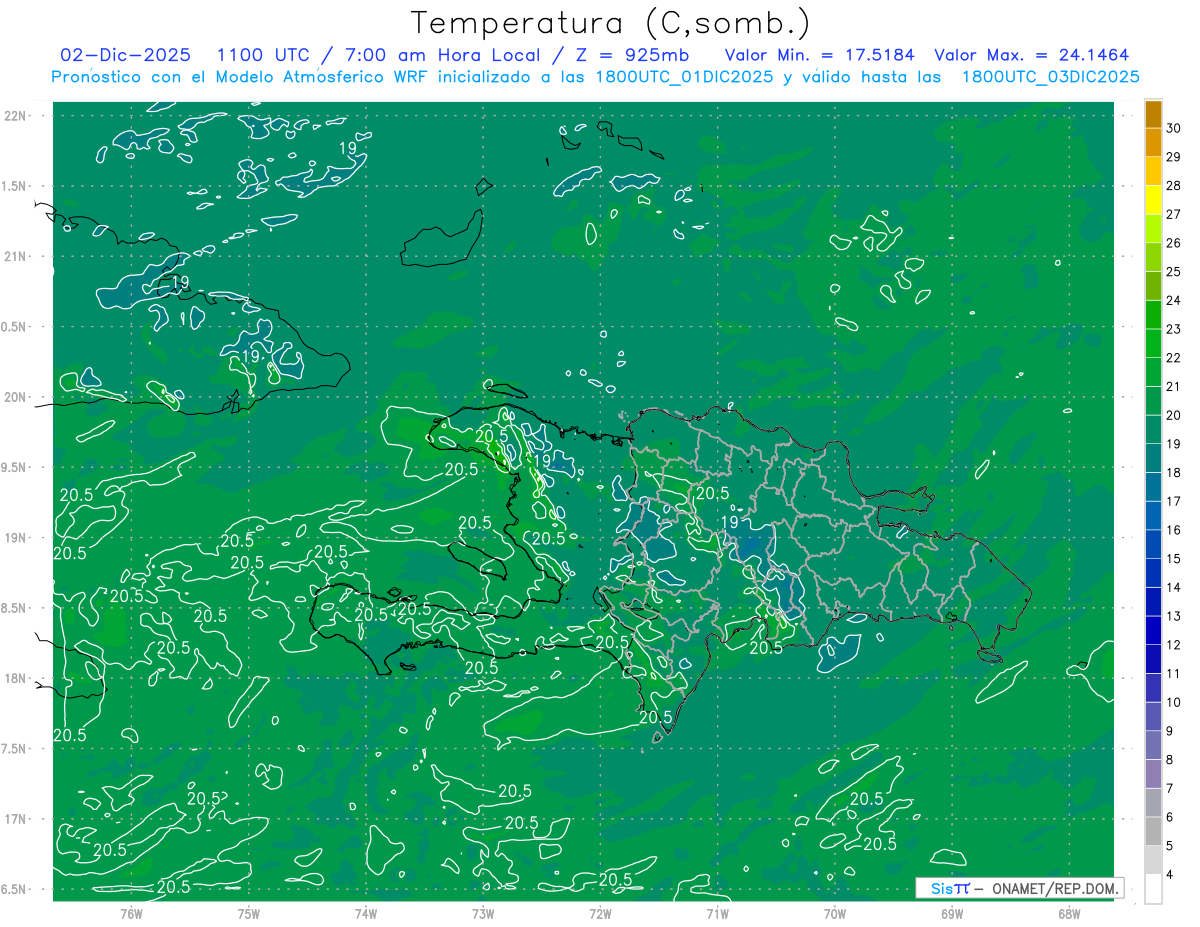Pick the dark blue segment between 12 and 13
This screenshot has height=927, width=1200.
coord(1153,631)
